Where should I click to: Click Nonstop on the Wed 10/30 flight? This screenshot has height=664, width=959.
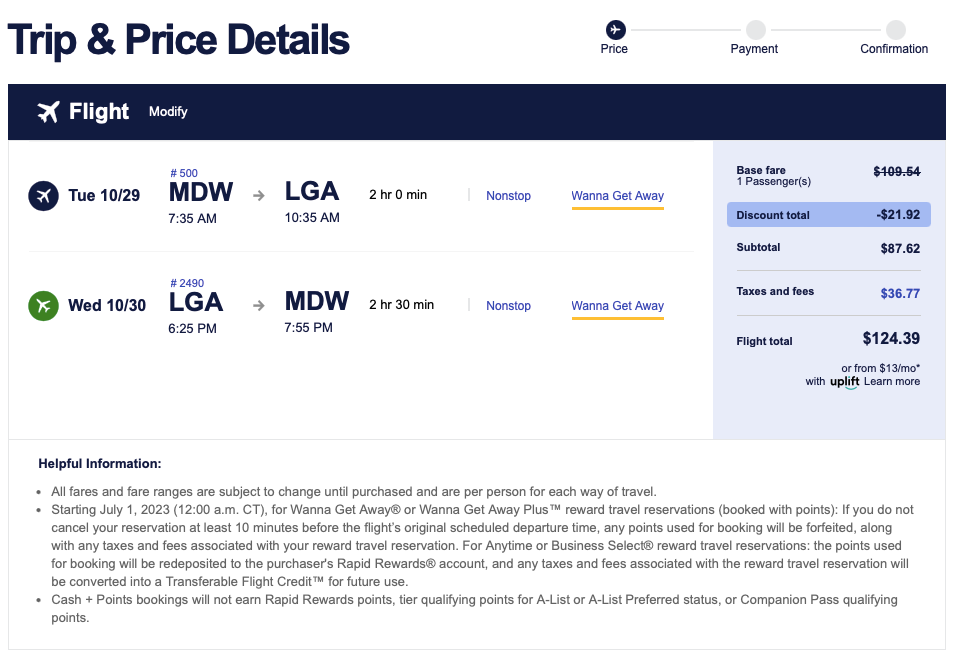pyautogui.click(x=508, y=306)
